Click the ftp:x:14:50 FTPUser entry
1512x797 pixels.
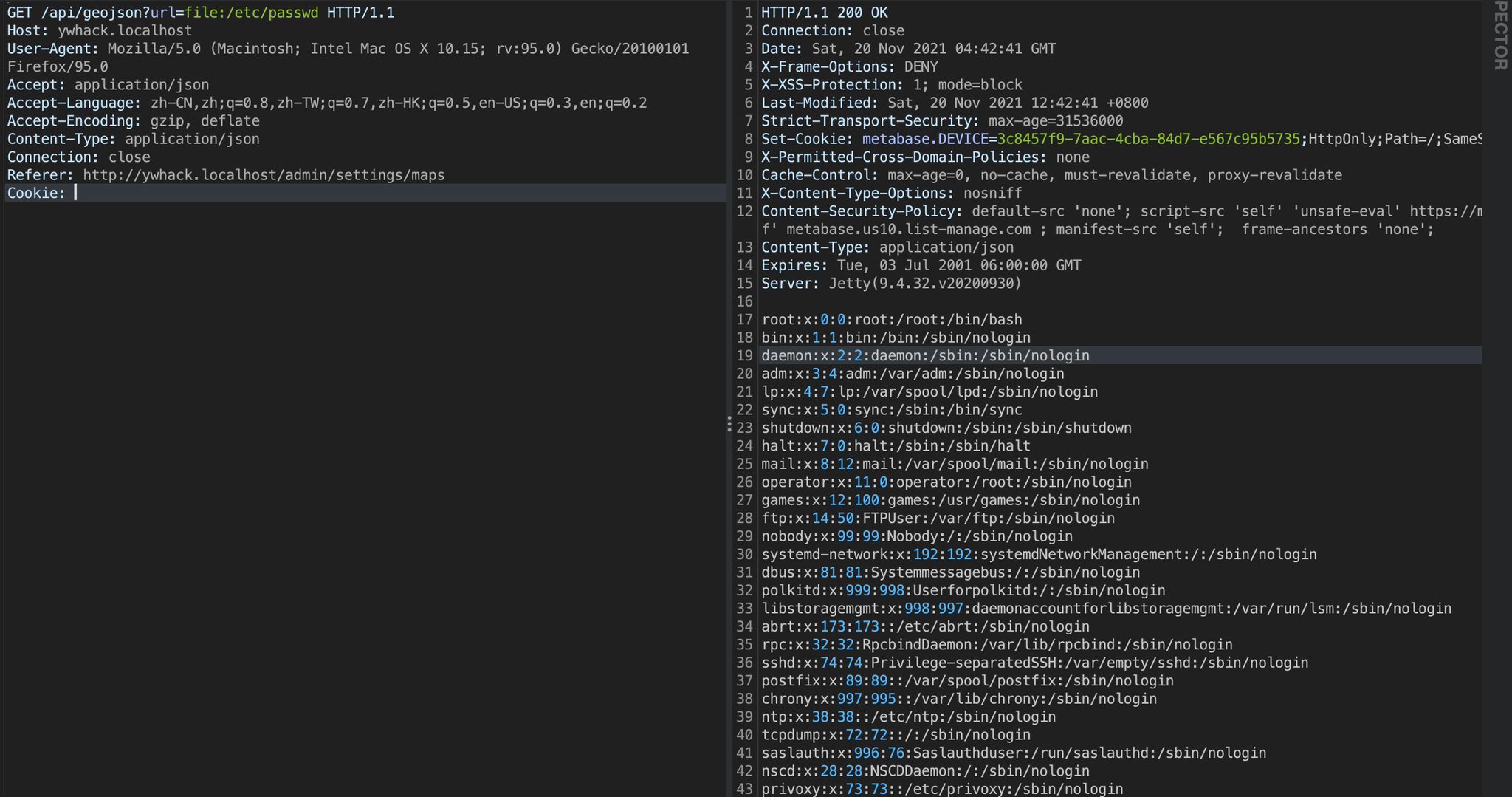938,519
